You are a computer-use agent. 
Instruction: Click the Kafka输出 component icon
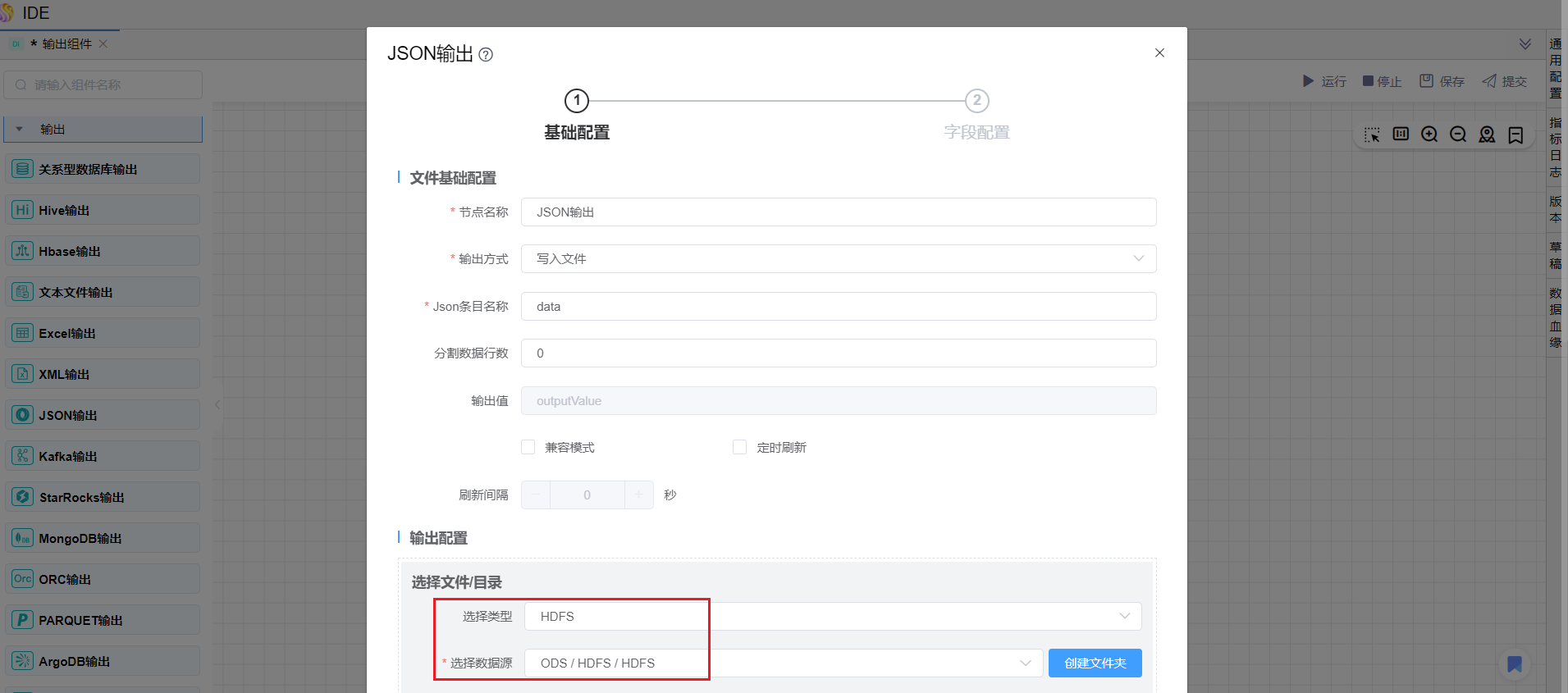[23, 456]
